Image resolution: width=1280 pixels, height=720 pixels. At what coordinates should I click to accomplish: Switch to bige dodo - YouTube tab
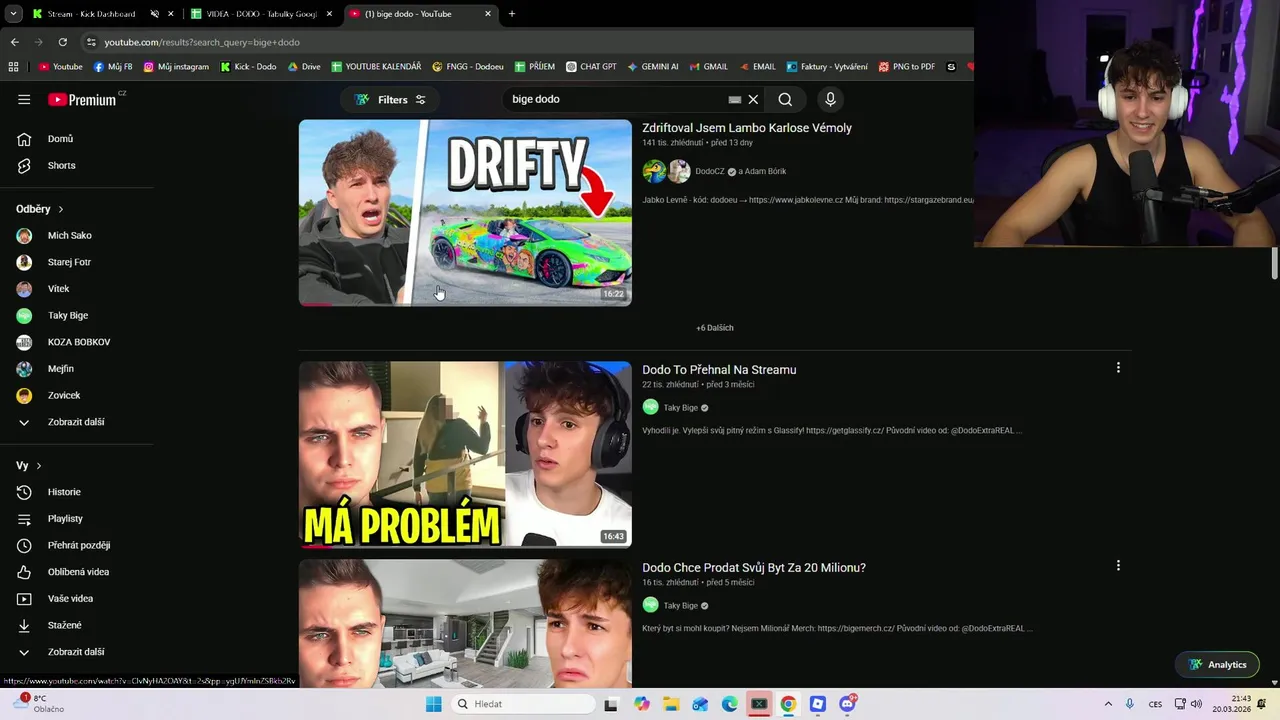[x=420, y=14]
